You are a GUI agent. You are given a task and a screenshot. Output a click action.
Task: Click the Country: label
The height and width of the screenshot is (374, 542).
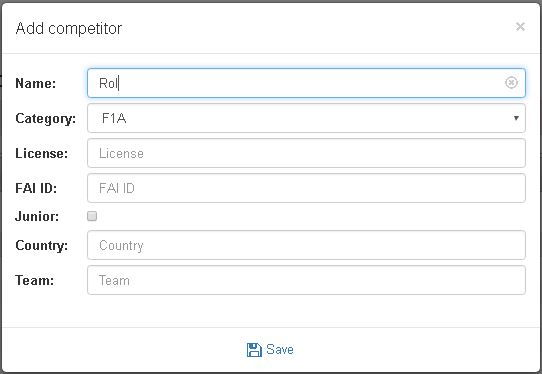pos(41,246)
